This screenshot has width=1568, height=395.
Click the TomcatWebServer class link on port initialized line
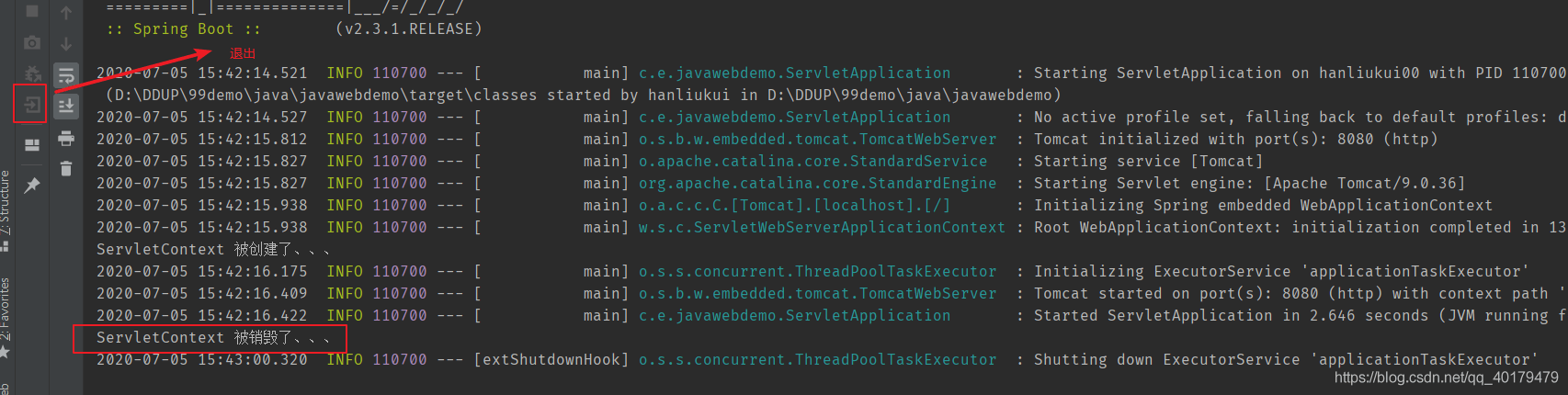[x=817, y=140]
